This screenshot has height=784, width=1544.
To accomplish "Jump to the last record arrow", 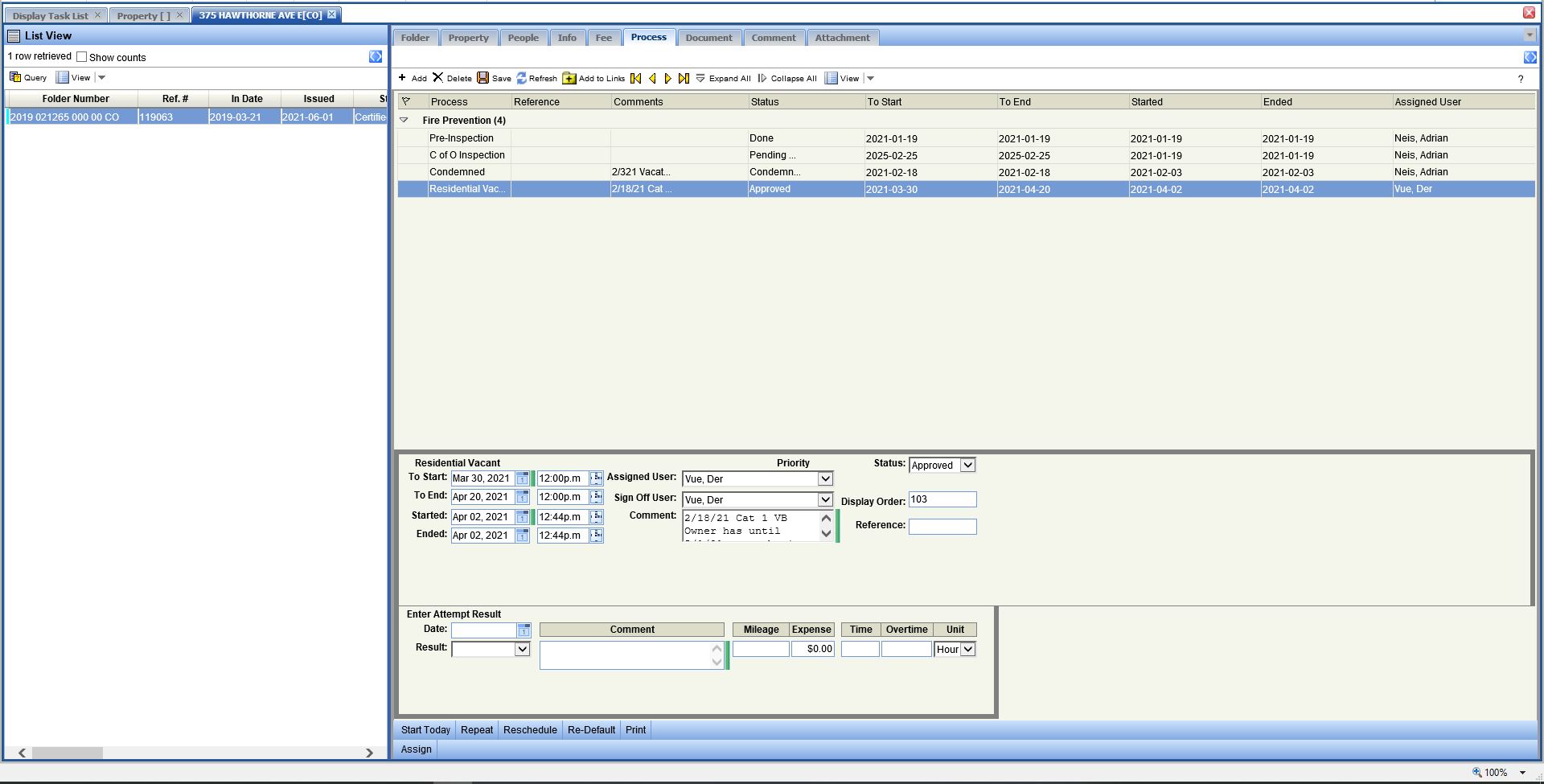I will point(684,78).
